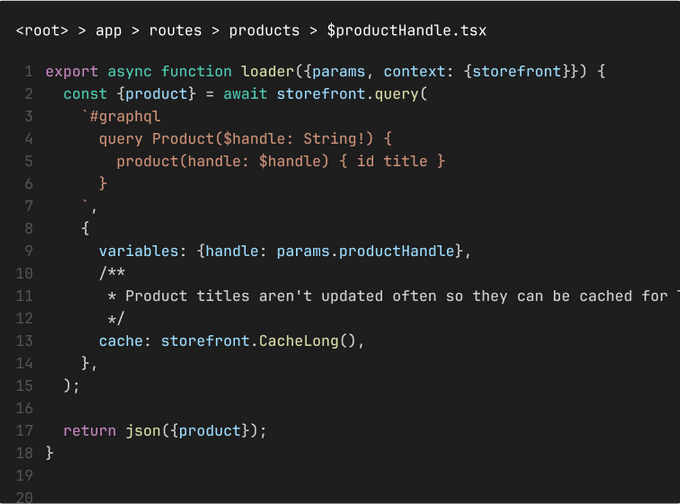Click the variables property key
The height and width of the screenshot is (504, 680).
point(139,251)
